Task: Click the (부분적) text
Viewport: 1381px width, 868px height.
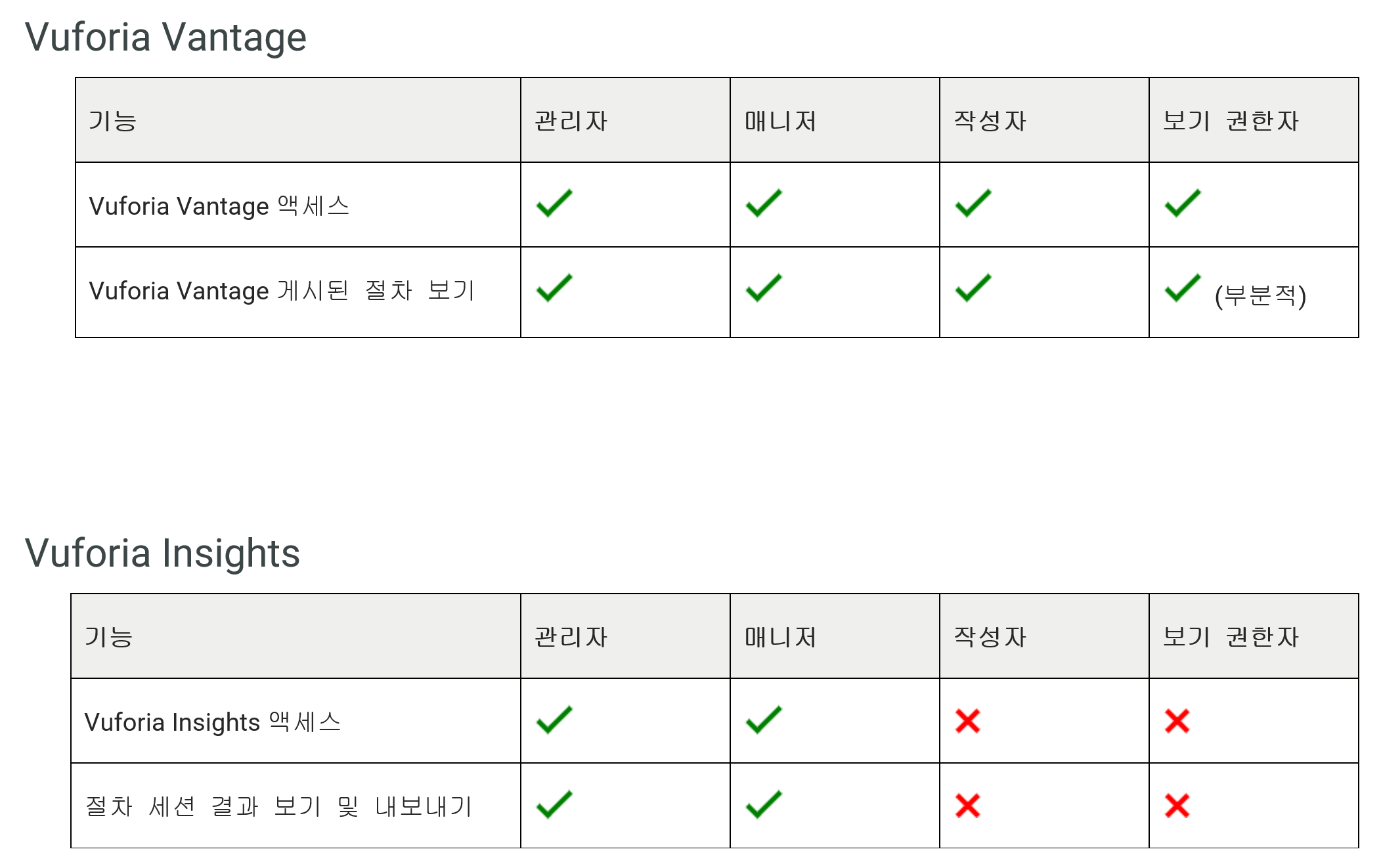Action: coord(1260,295)
